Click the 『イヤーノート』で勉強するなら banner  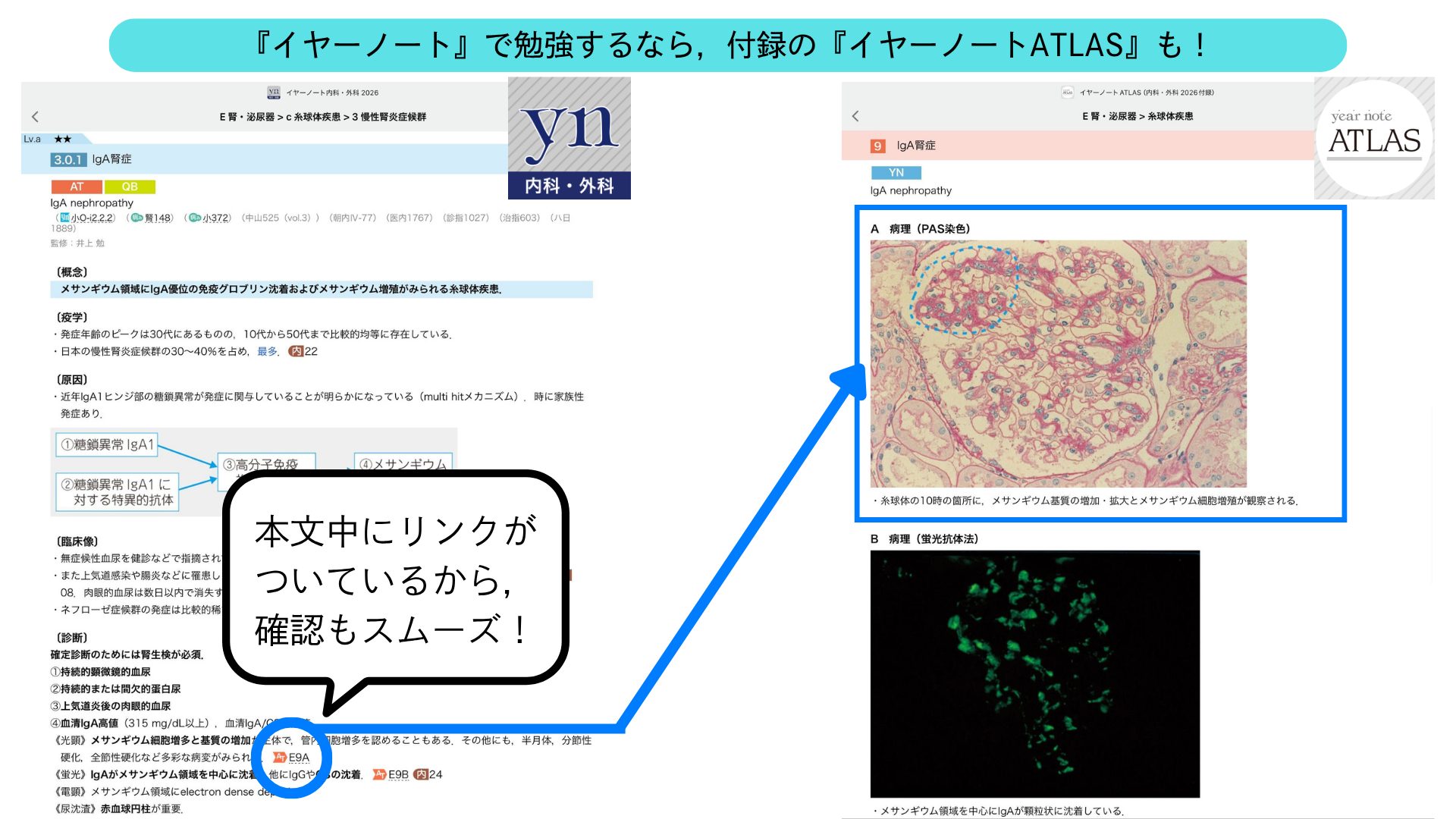(x=727, y=45)
